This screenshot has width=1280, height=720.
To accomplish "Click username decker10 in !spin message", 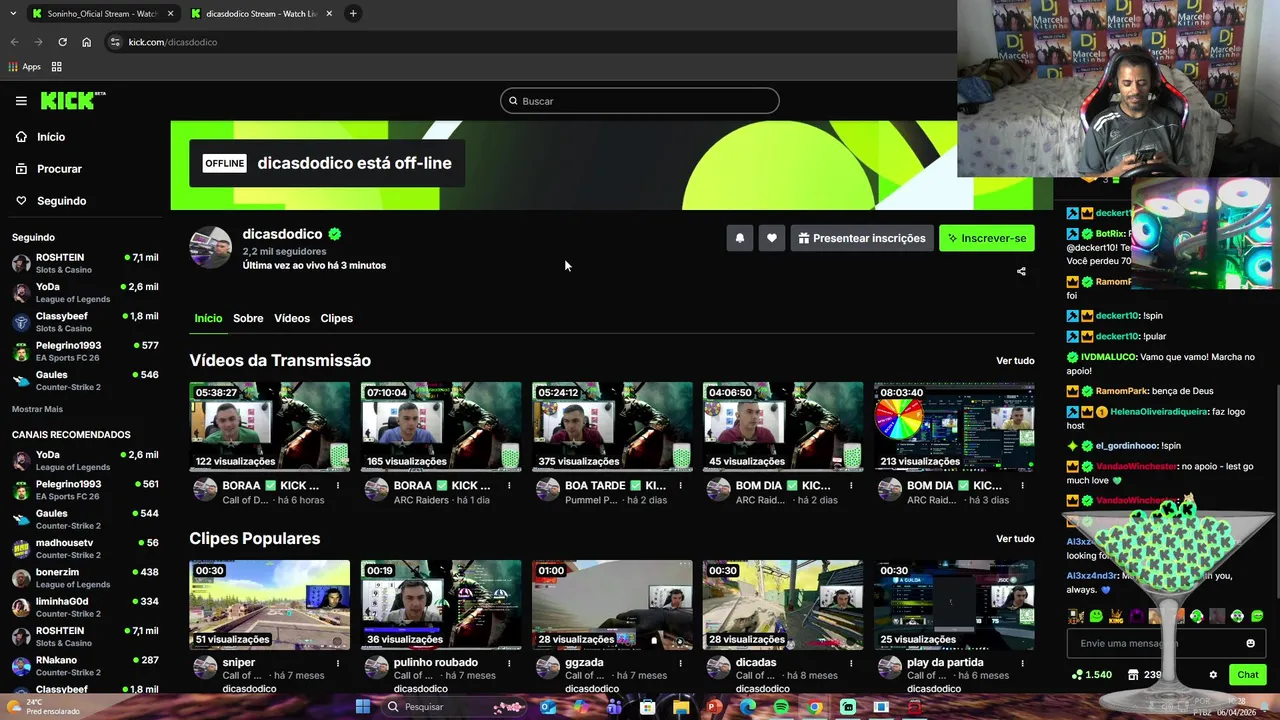I will coord(1117,316).
